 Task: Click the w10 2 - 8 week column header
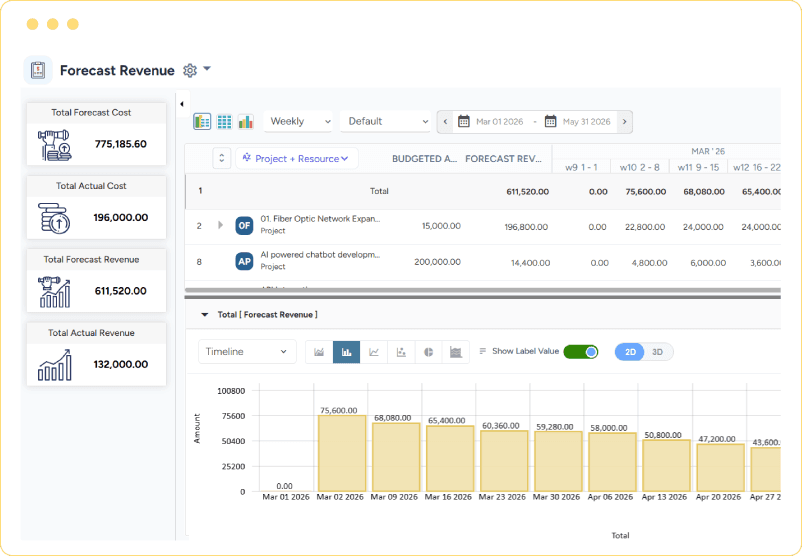(x=639, y=167)
